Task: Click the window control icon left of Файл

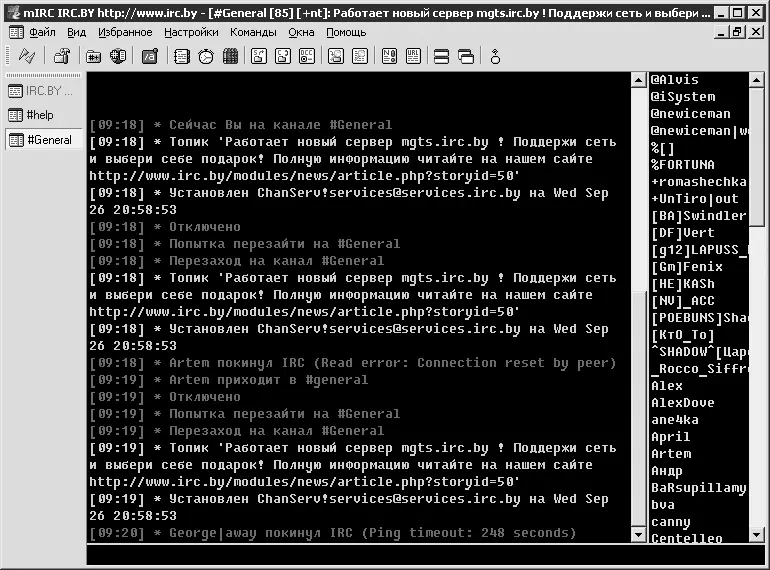Action: [x=16, y=32]
